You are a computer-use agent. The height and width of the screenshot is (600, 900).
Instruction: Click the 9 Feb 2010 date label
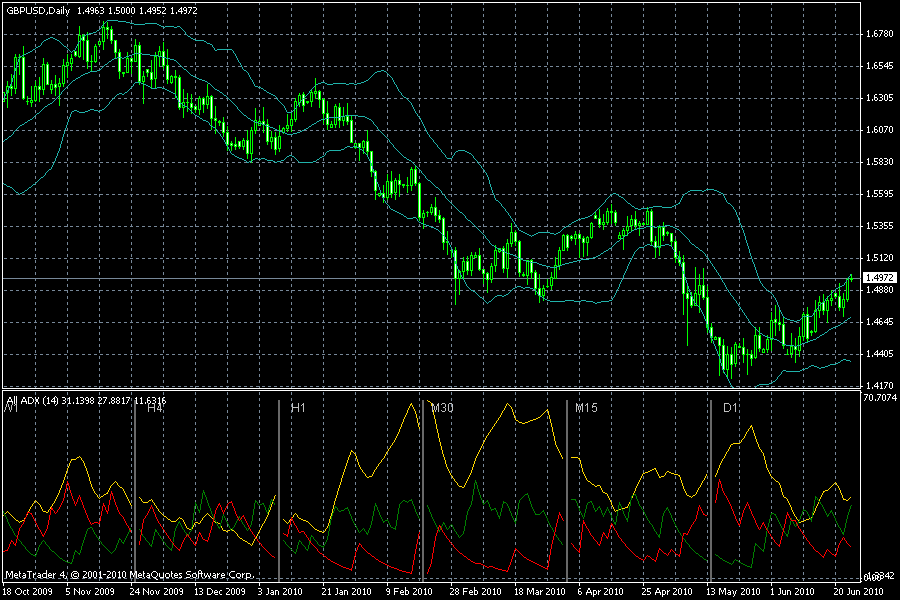[409, 591]
